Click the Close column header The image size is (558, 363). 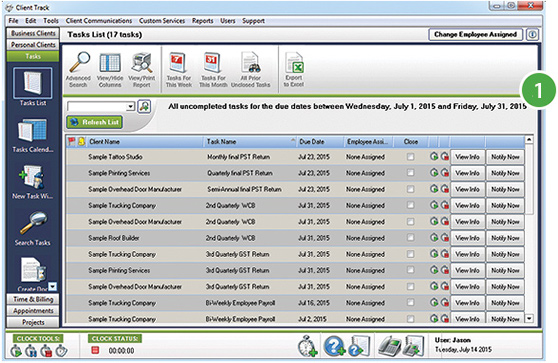[x=411, y=142]
